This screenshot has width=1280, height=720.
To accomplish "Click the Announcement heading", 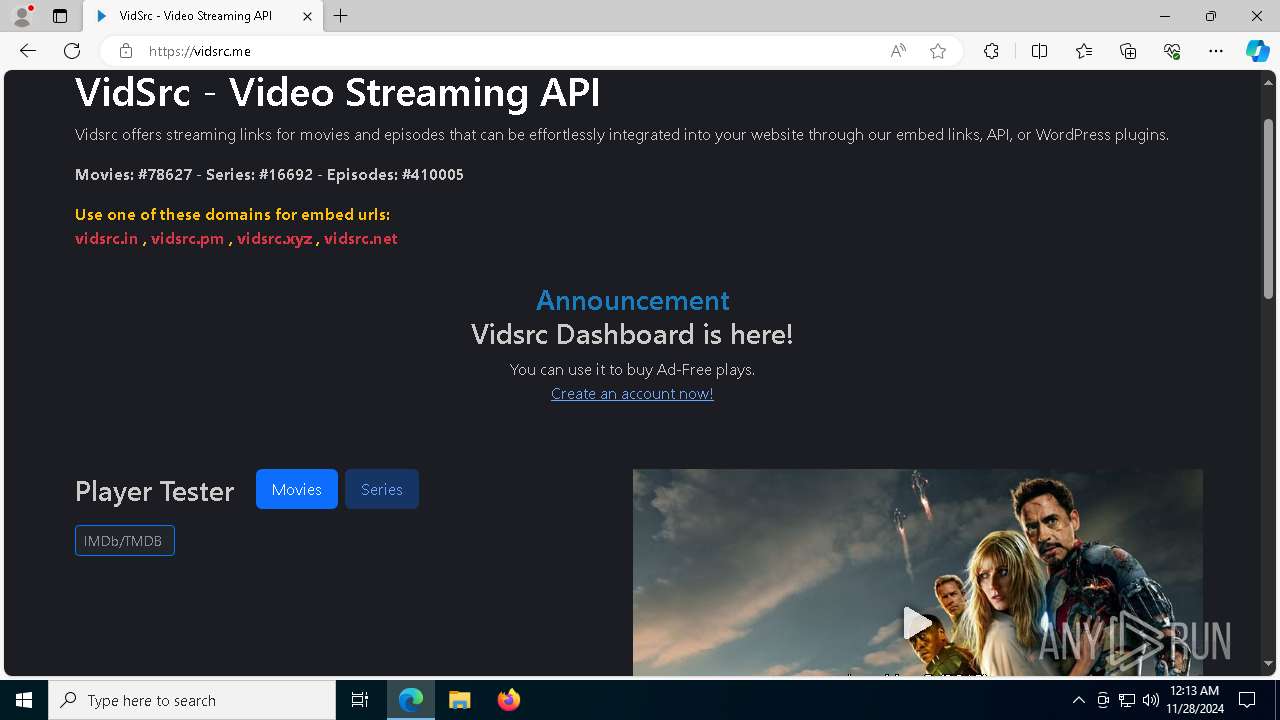I will click(x=632, y=300).
